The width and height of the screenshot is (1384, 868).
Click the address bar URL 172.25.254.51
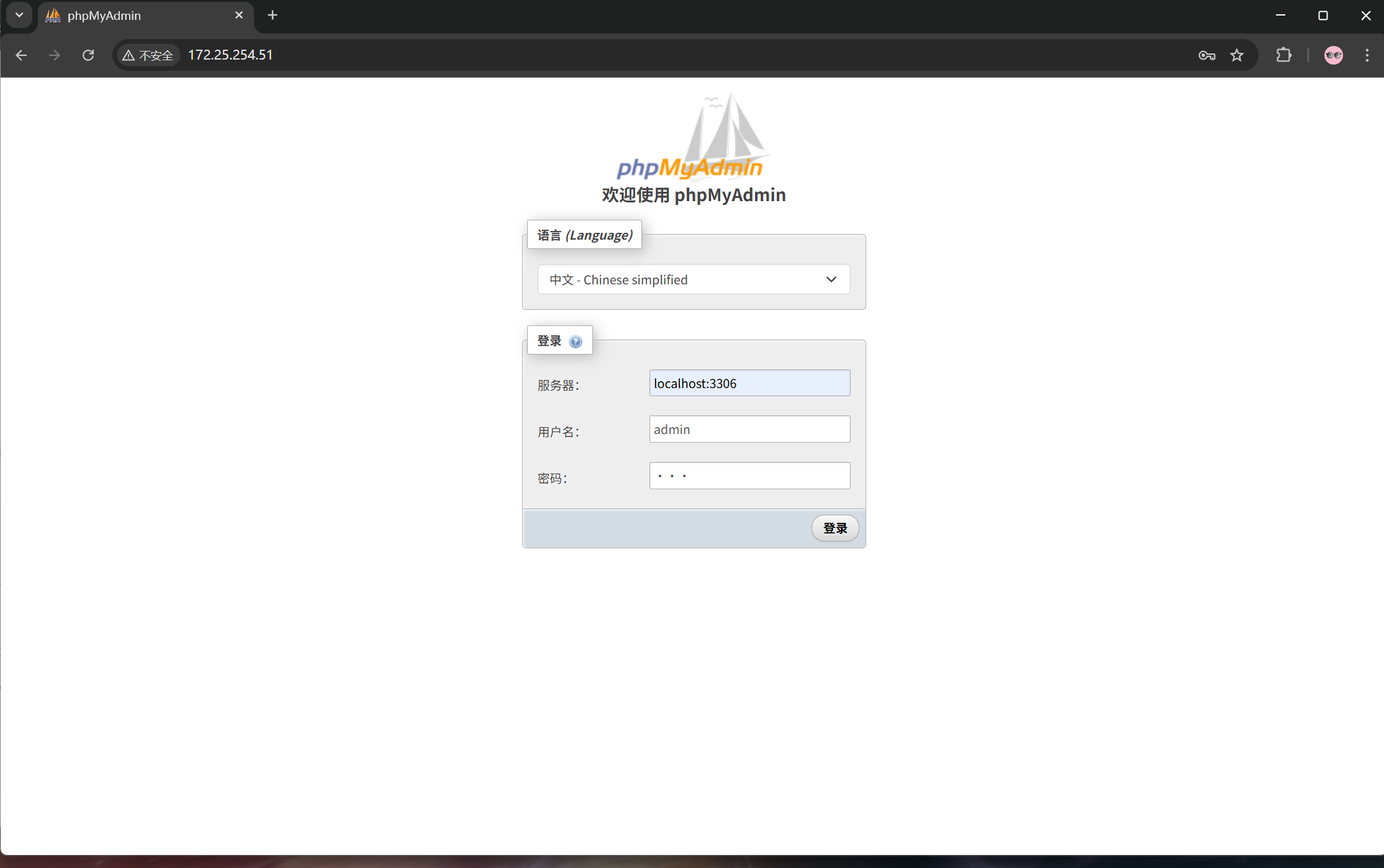[x=230, y=55]
